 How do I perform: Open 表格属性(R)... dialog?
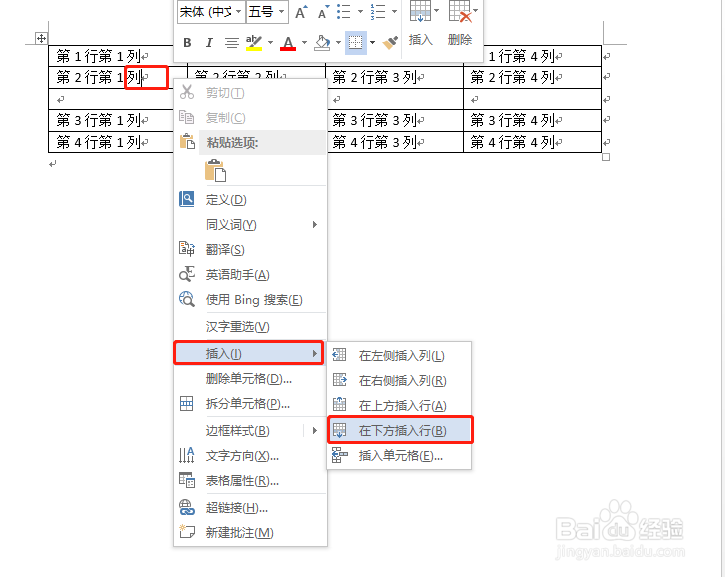tap(251, 481)
